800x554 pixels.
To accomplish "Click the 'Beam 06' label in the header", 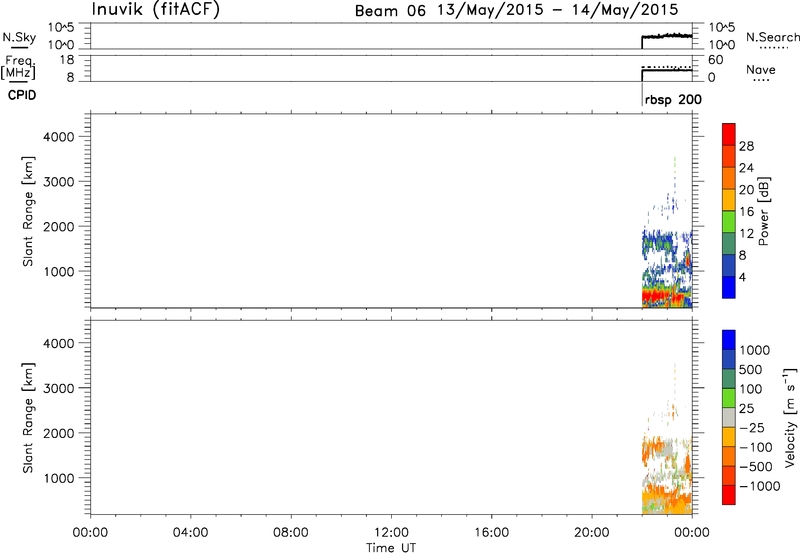I will pos(390,11).
